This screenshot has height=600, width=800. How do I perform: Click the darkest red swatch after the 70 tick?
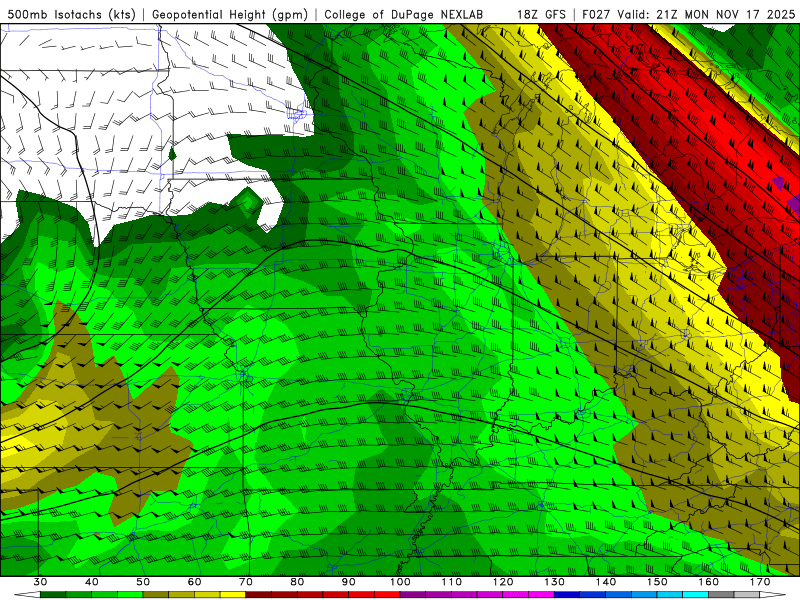(259, 595)
